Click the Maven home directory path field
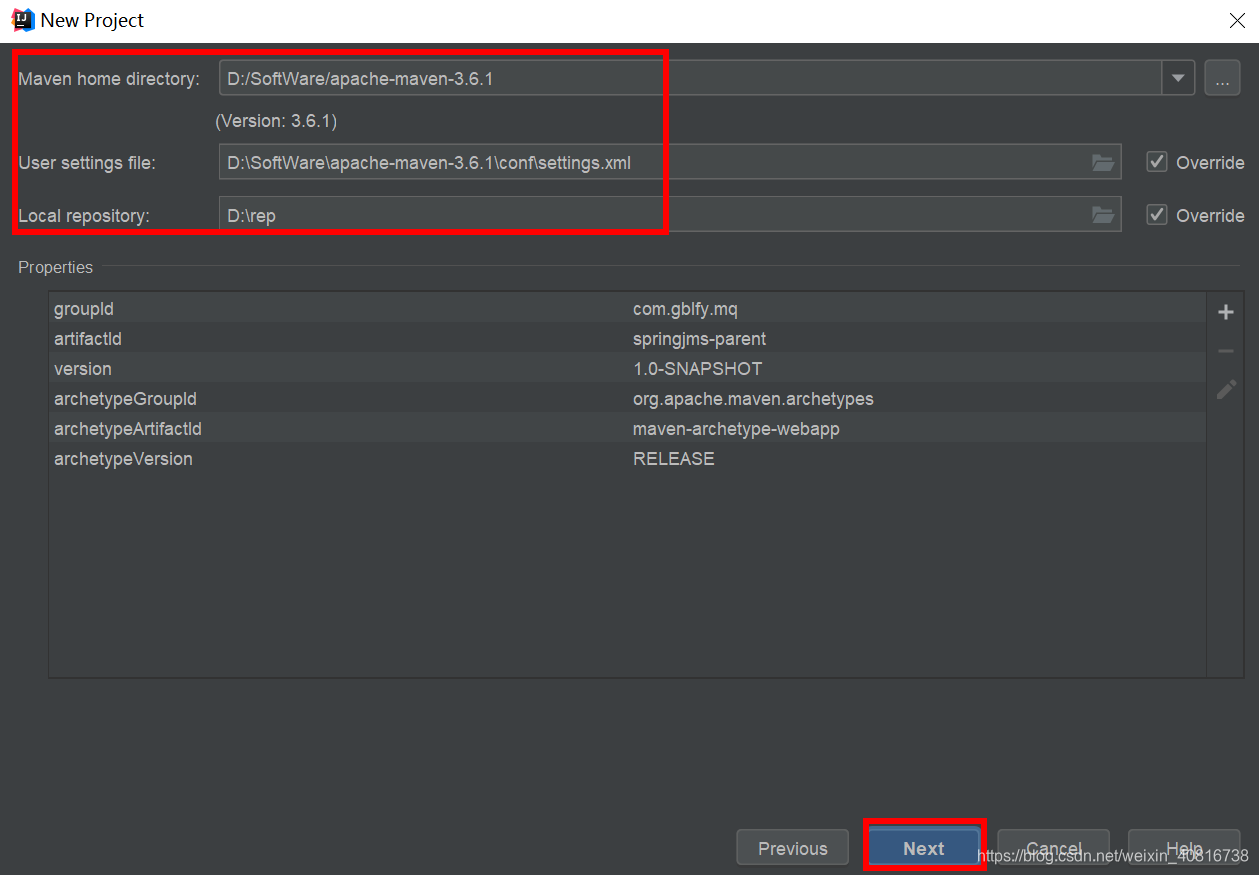 (x=690, y=78)
